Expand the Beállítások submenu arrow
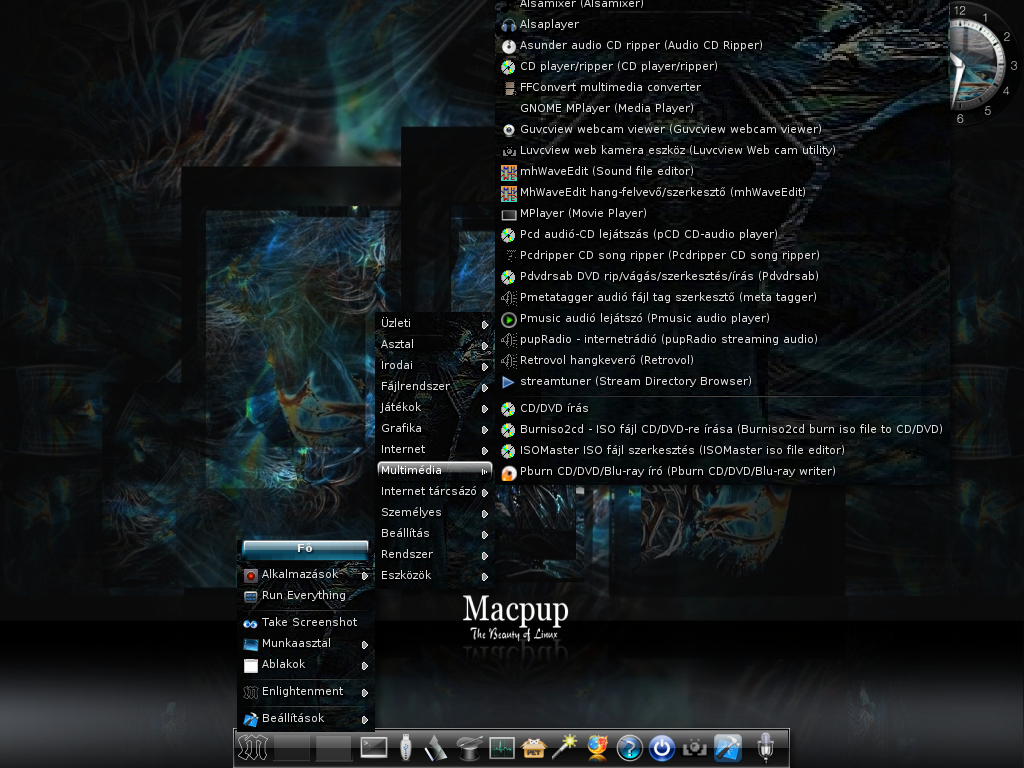 [x=364, y=720]
